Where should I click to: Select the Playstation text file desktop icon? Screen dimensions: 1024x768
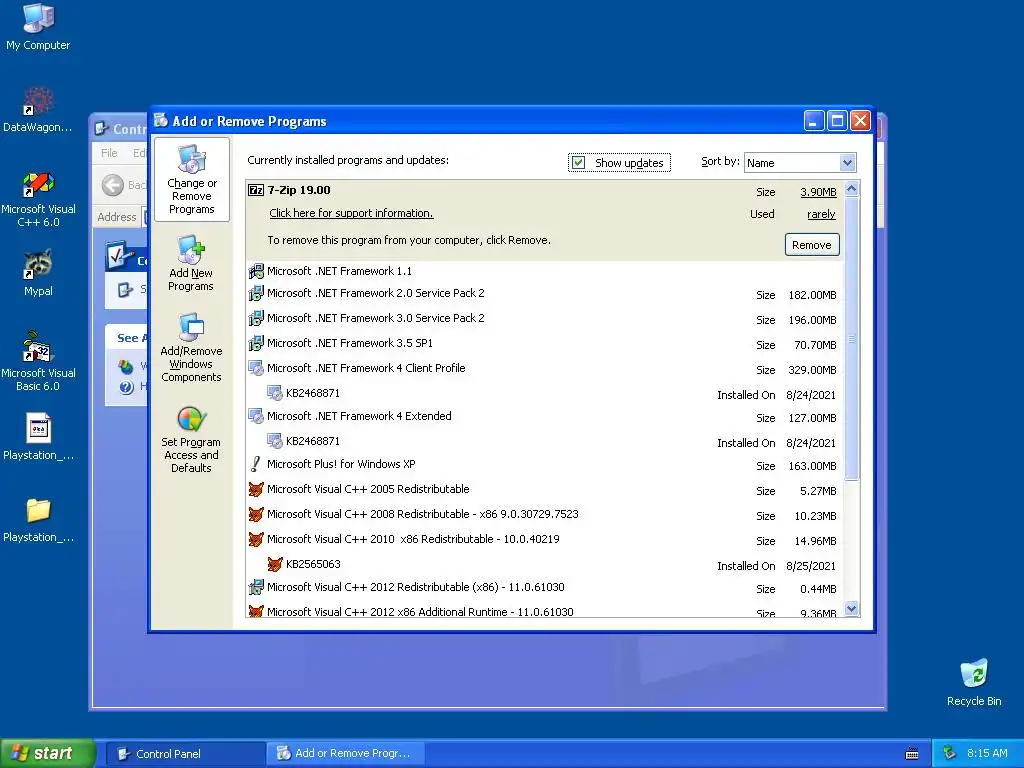(38, 428)
